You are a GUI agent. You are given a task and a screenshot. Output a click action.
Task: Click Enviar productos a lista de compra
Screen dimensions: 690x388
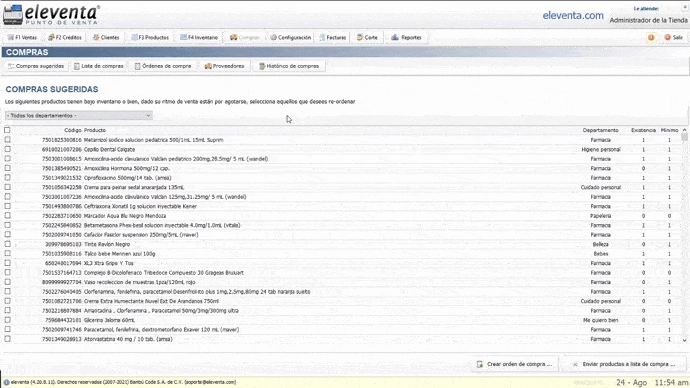624,364
